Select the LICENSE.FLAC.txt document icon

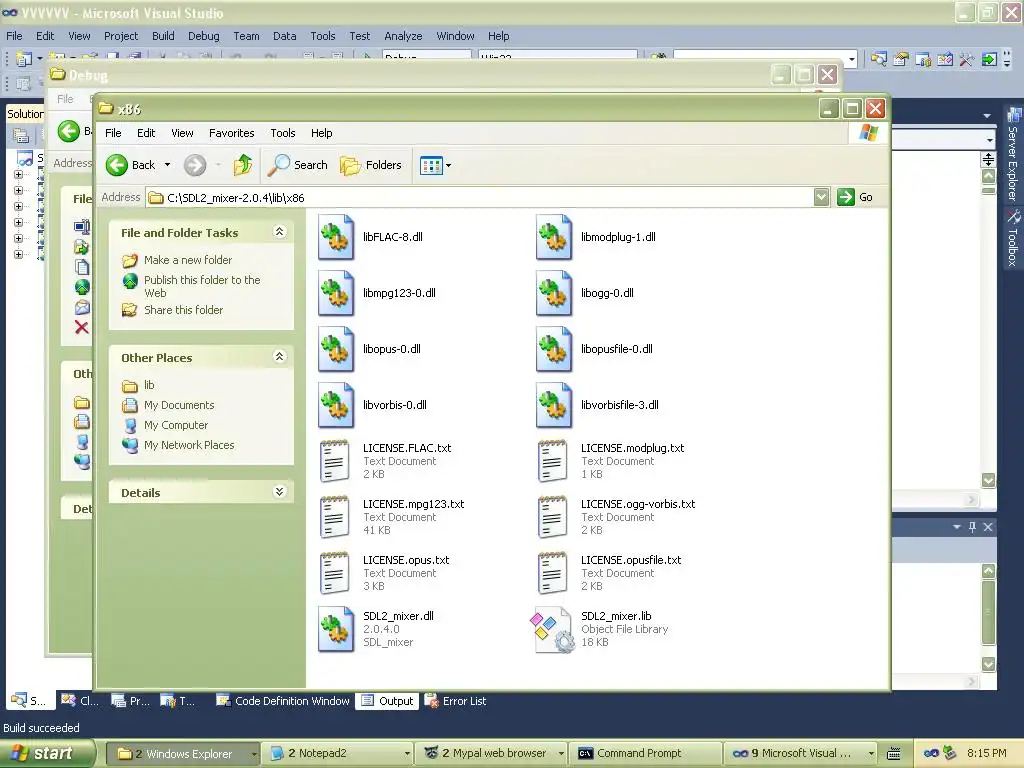click(334, 461)
